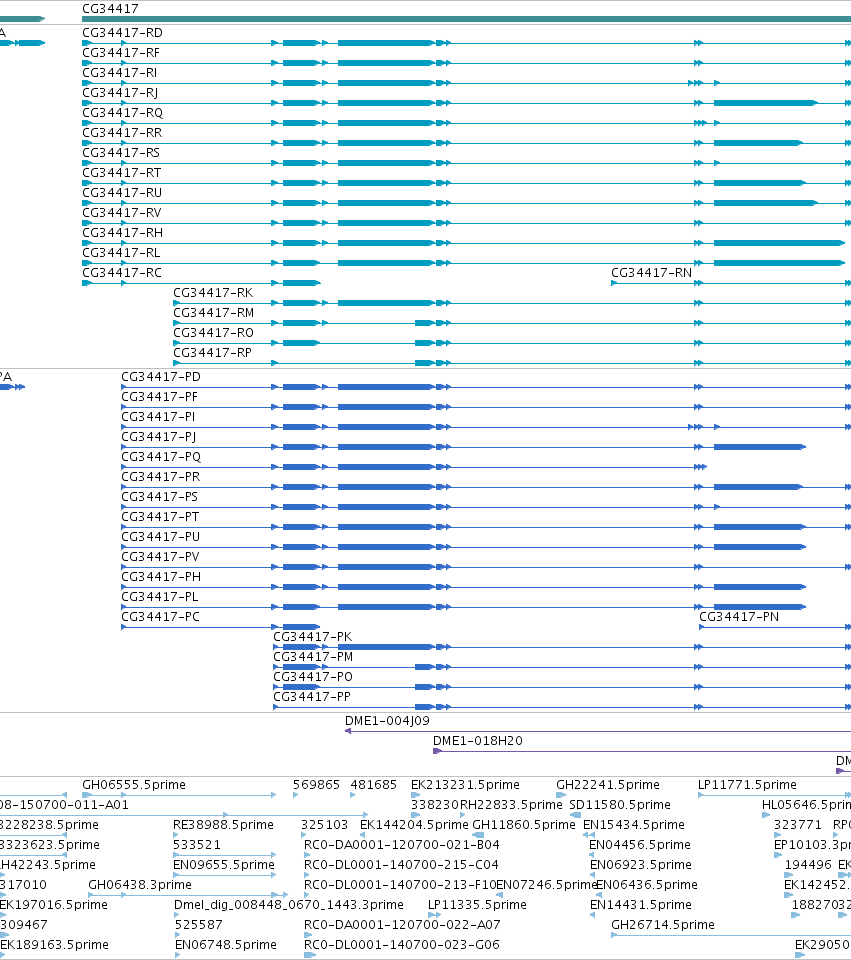Click protein label CG34417-PJ
851x960 pixels.
(x=159, y=437)
